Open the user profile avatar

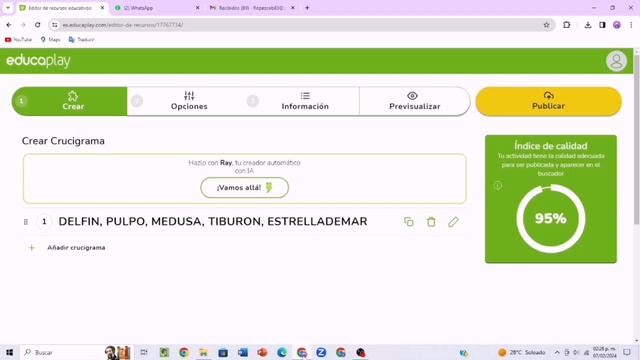(616, 61)
